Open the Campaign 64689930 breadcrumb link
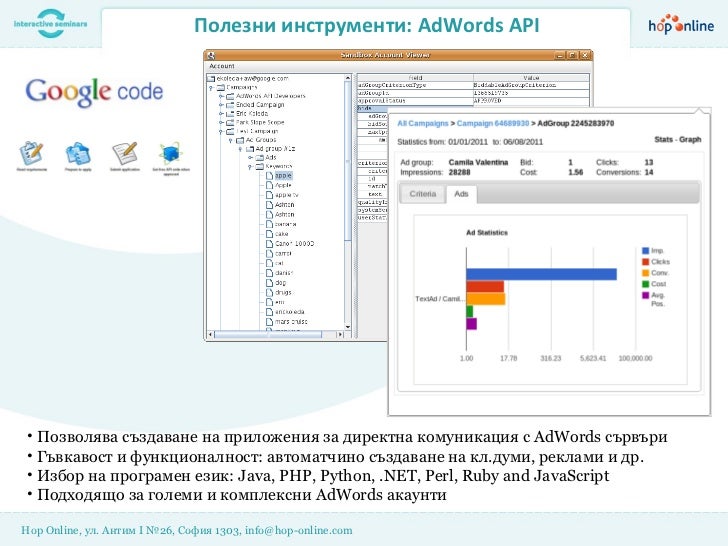Image resolution: width=728 pixels, height=546 pixels. (x=493, y=124)
